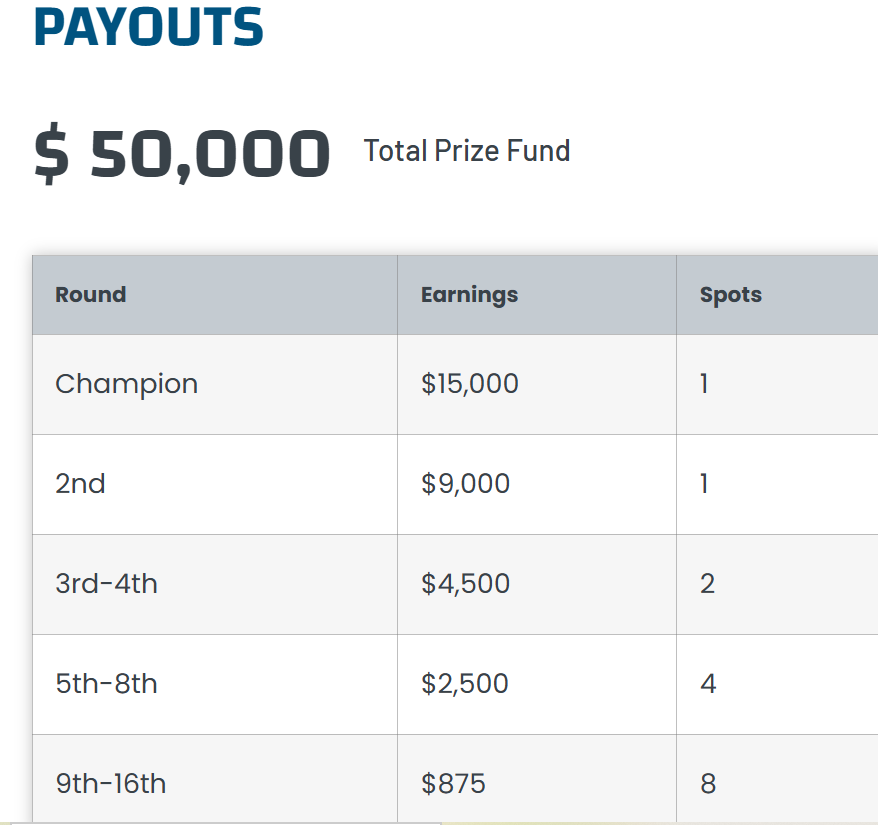Viewport: 878px width, 825px height.
Task: Select the 9th-16th row label
Action: pyautogui.click(x=111, y=783)
